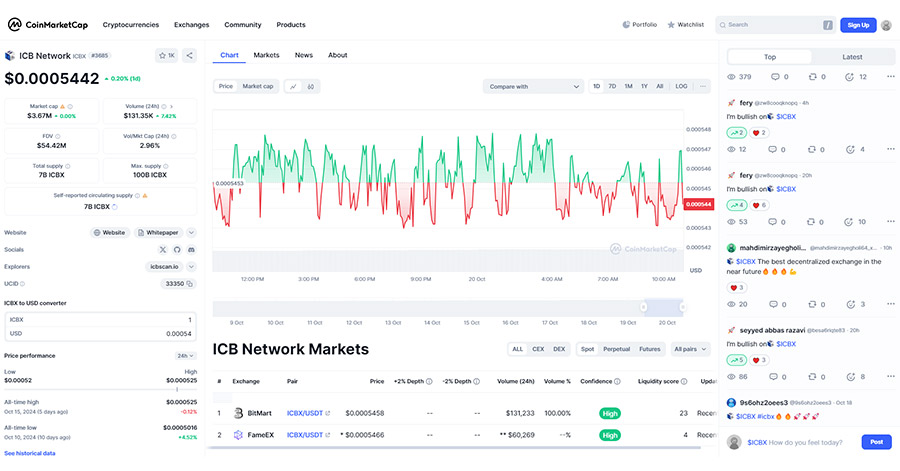Open Discord social link icon
This screenshot has height=471, width=900.
pyautogui.click(x=192, y=250)
